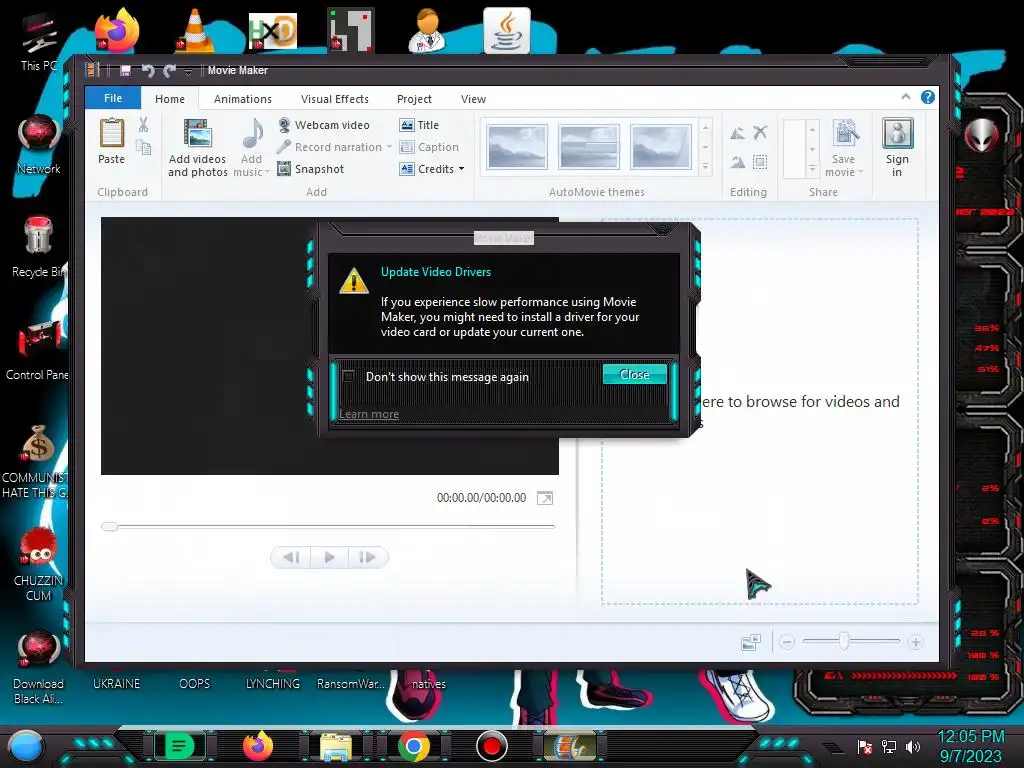1024x768 pixels.
Task: Click zoom in plus button
Action: pos(916,642)
